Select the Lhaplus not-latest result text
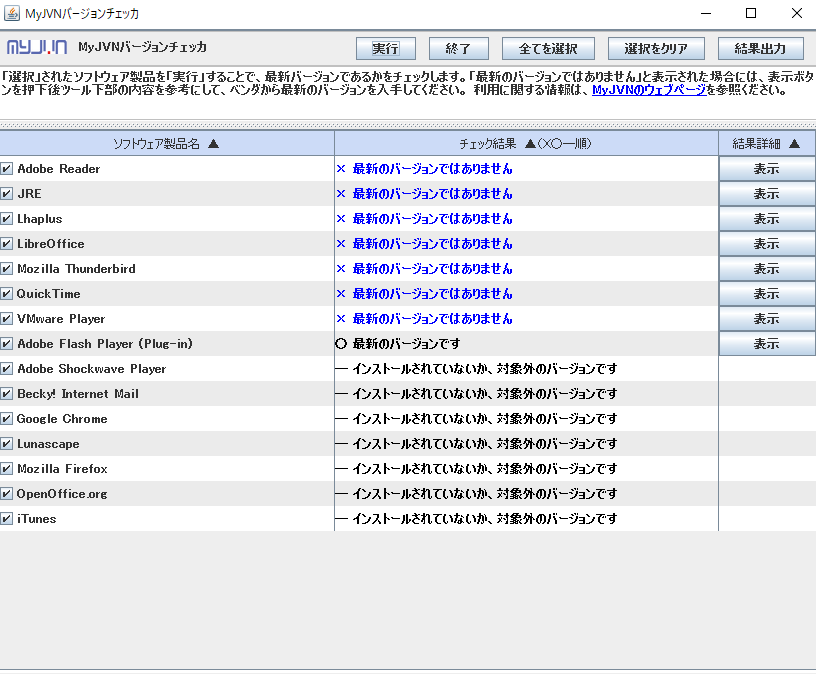Screen dimensions: 816x674 (432, 219)
